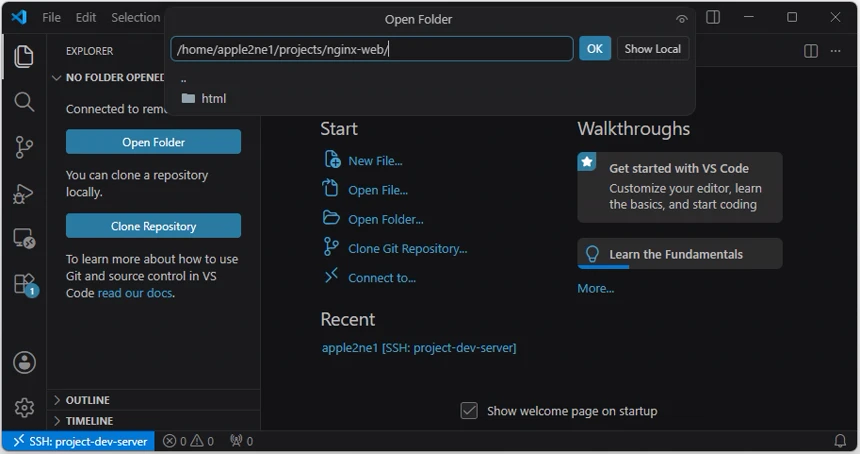Open the File menu
The image size is (860, 454).
point(52,18)
